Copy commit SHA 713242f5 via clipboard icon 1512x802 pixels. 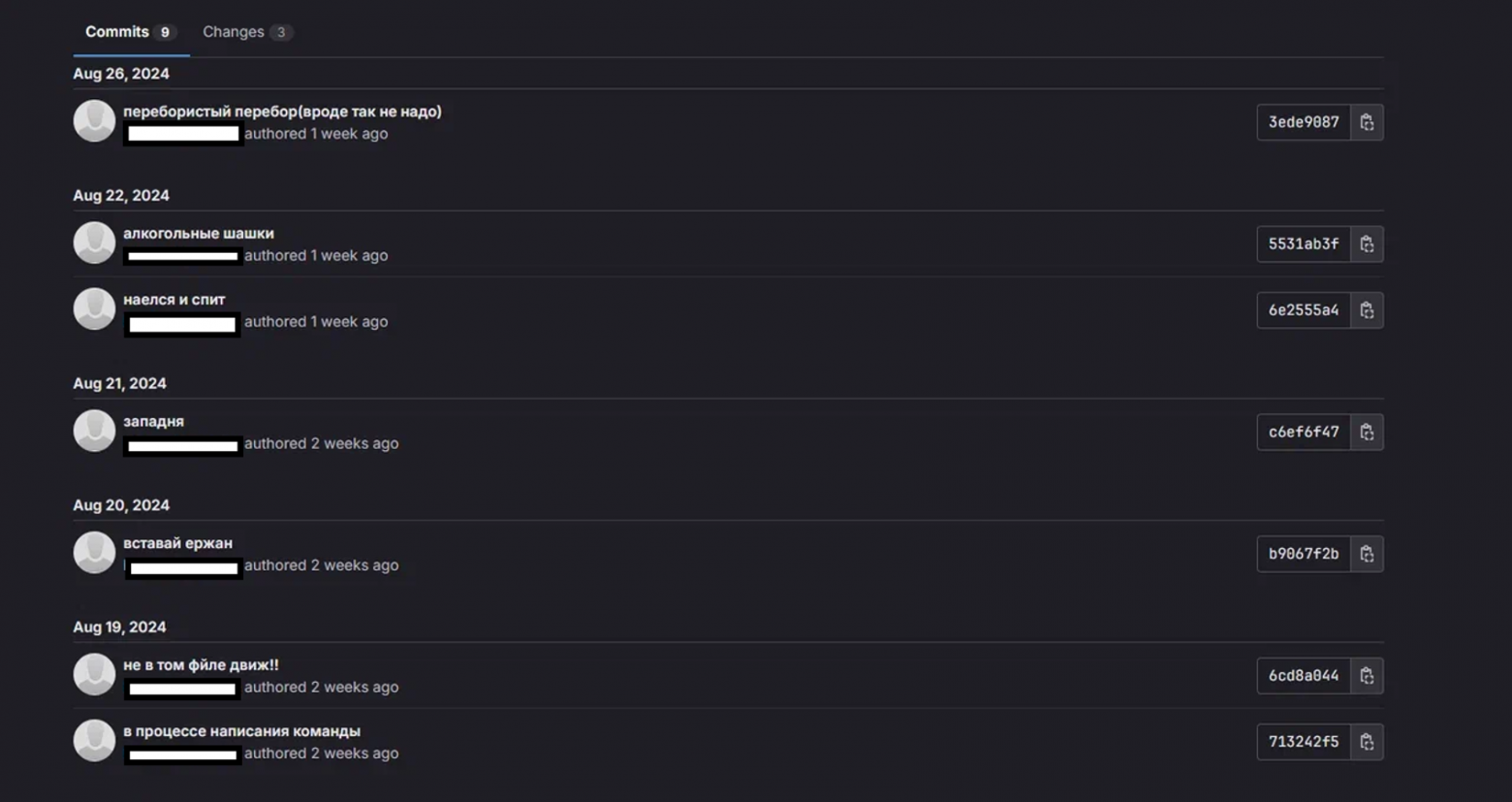click(x=1367, y=742)
